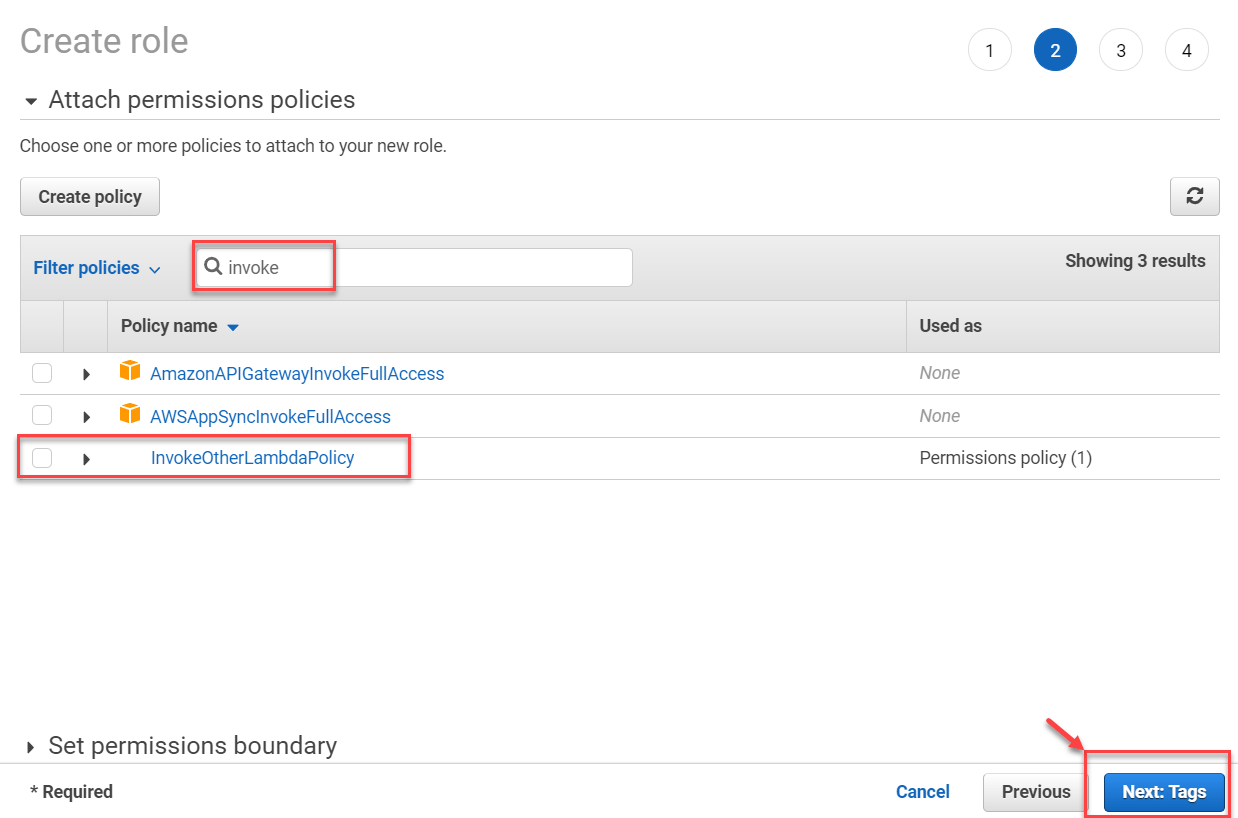Proceed by clicking Next: Tags

(1163, 791)
